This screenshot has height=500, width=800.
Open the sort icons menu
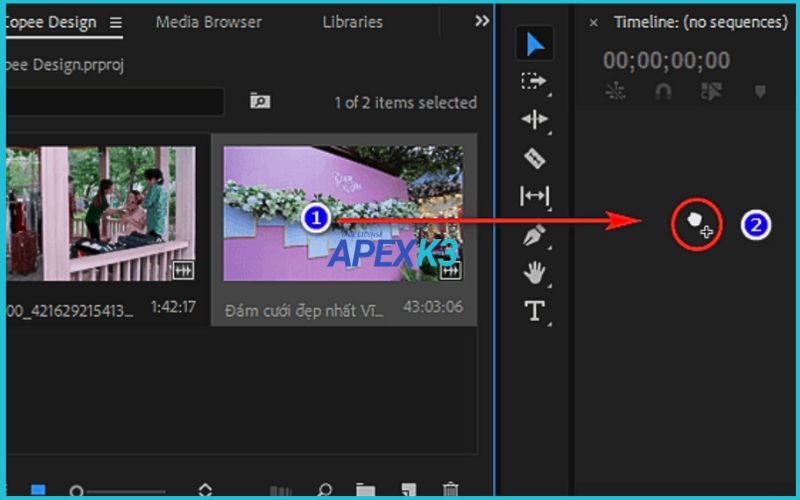coord(205,490)
